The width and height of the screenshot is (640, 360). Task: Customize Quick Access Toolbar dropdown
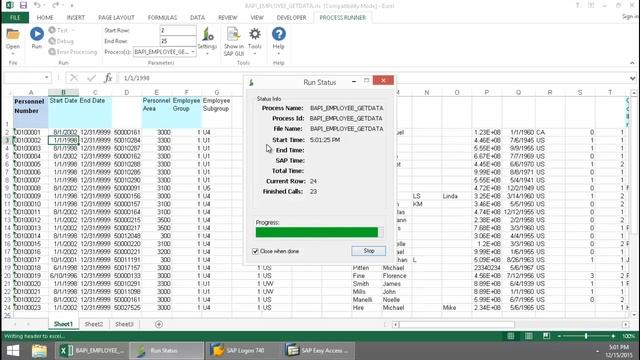72,5
